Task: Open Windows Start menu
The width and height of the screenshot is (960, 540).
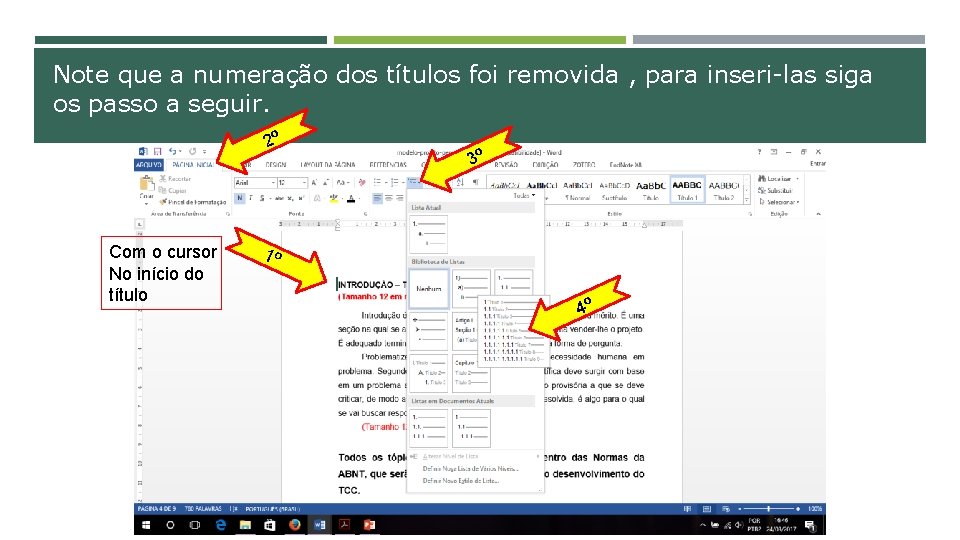Action: pyautogui.click(x=146, y=525)
